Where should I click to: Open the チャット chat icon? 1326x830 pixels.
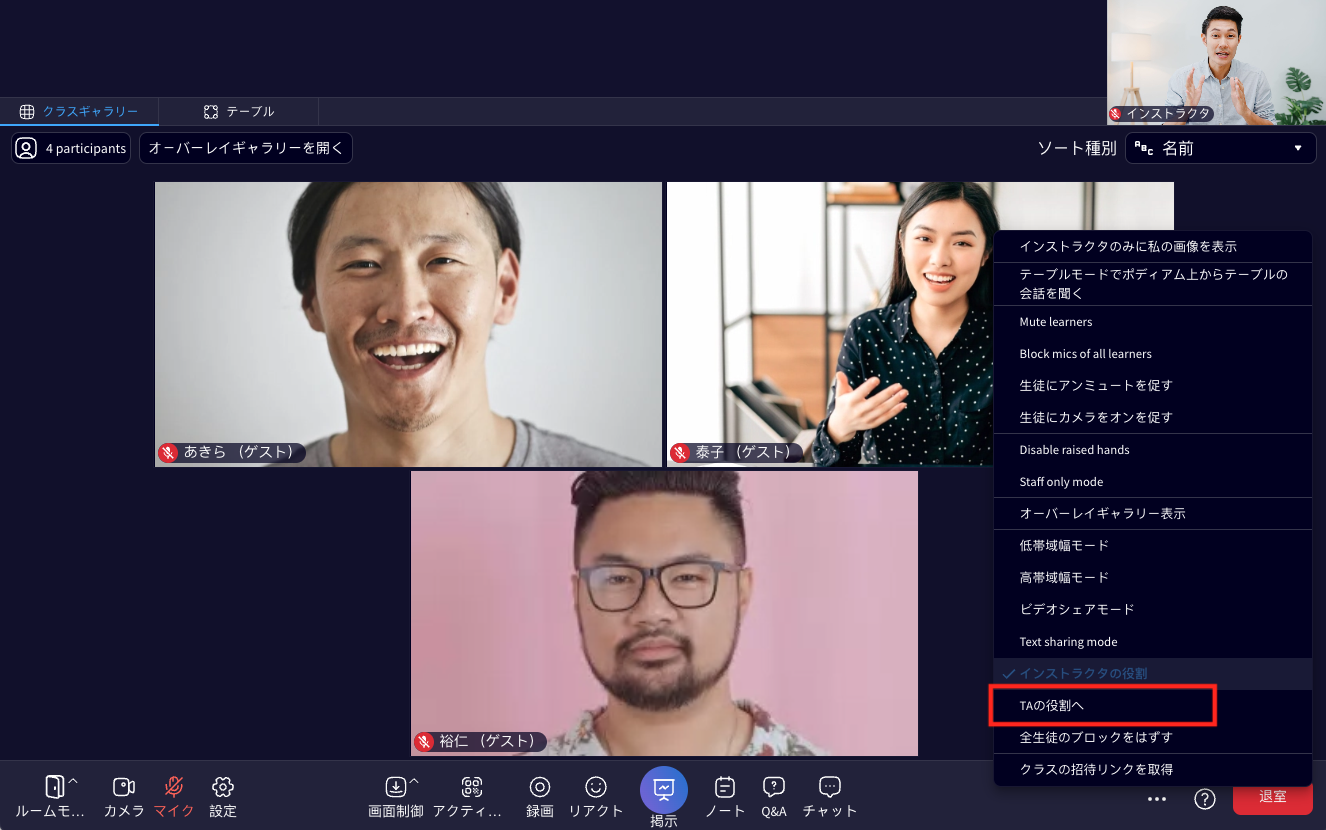pyautogui.click(x=830, y=796)
